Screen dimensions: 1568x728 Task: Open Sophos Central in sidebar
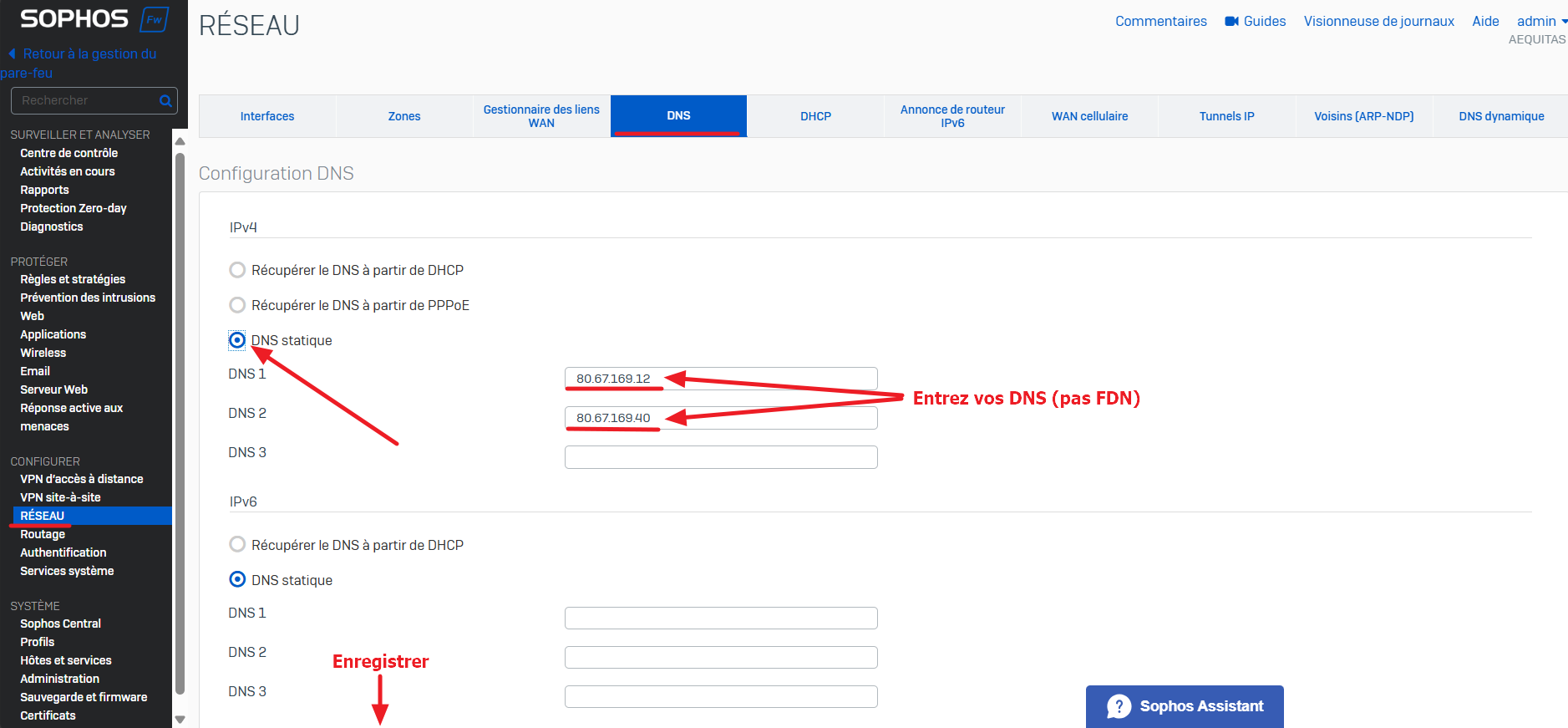pos(61,624)
